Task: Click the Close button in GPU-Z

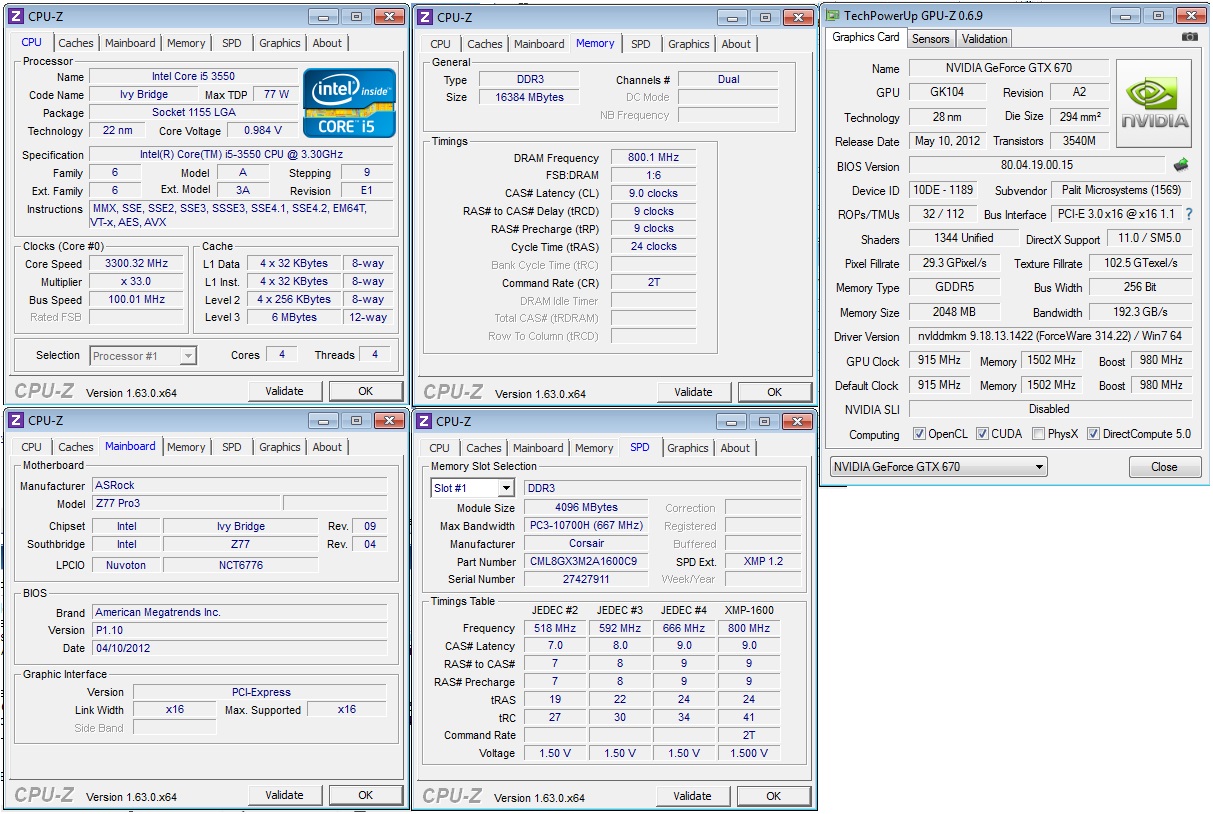Action: 1164,467
